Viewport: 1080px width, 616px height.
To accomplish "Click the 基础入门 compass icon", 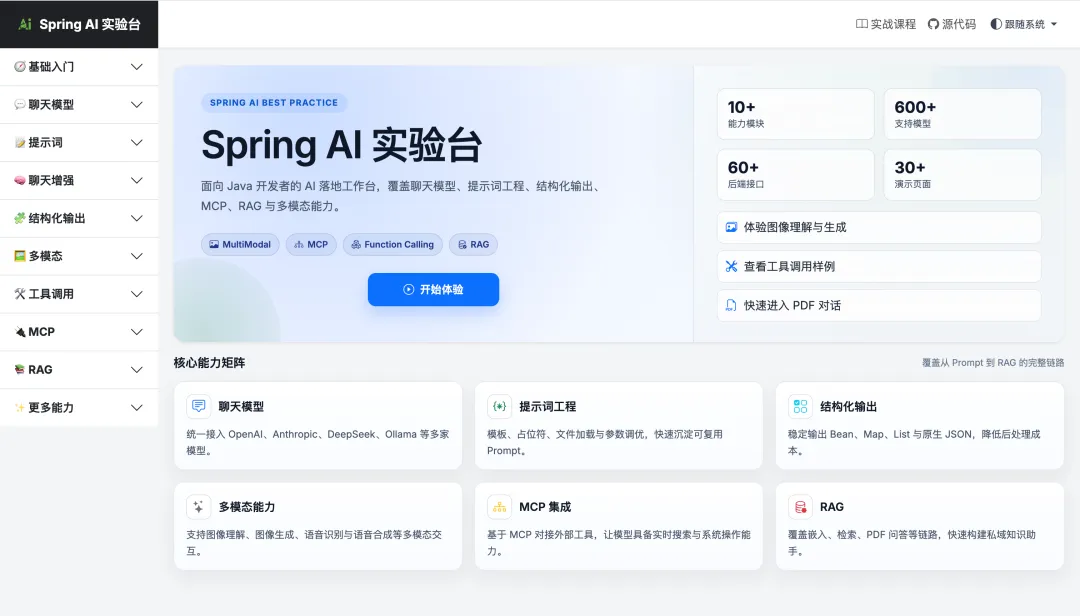I will click(x=20, y=67).
